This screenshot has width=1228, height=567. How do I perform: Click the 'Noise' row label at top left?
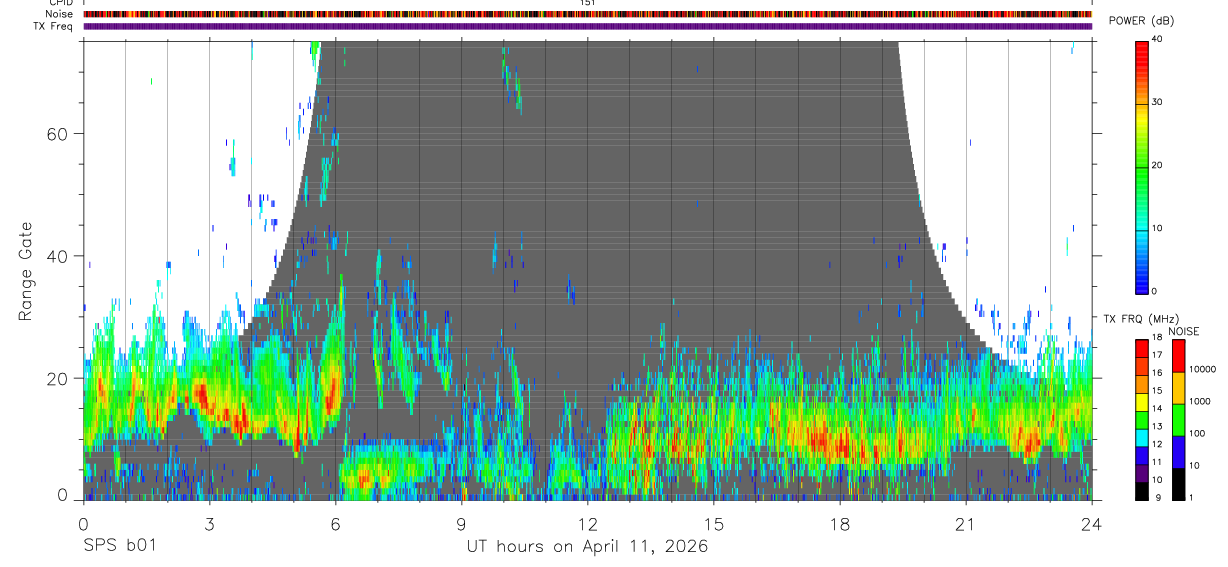pyautogui.click(x=60, y=14)
